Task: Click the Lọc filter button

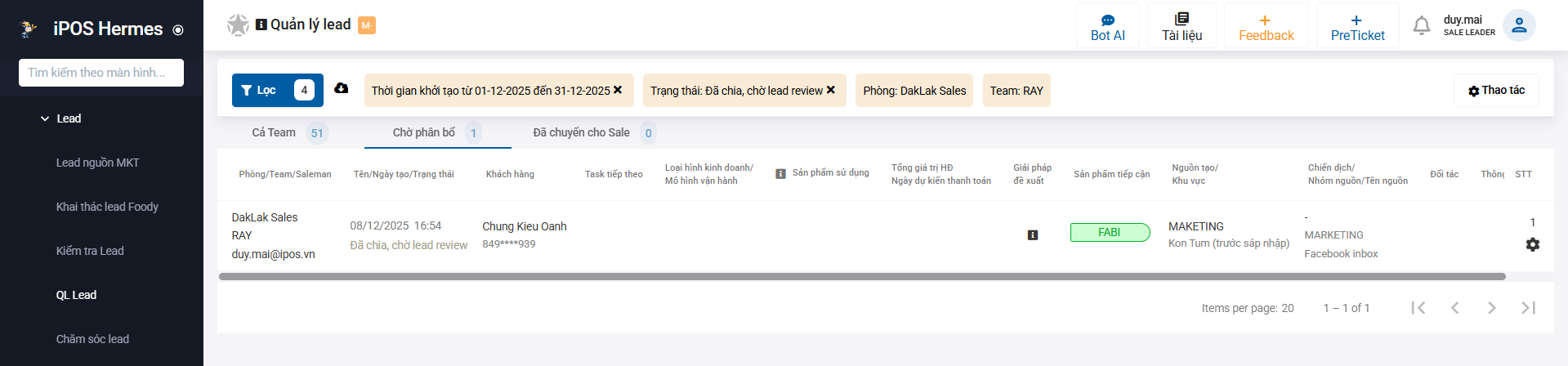Action: (278, 90)
